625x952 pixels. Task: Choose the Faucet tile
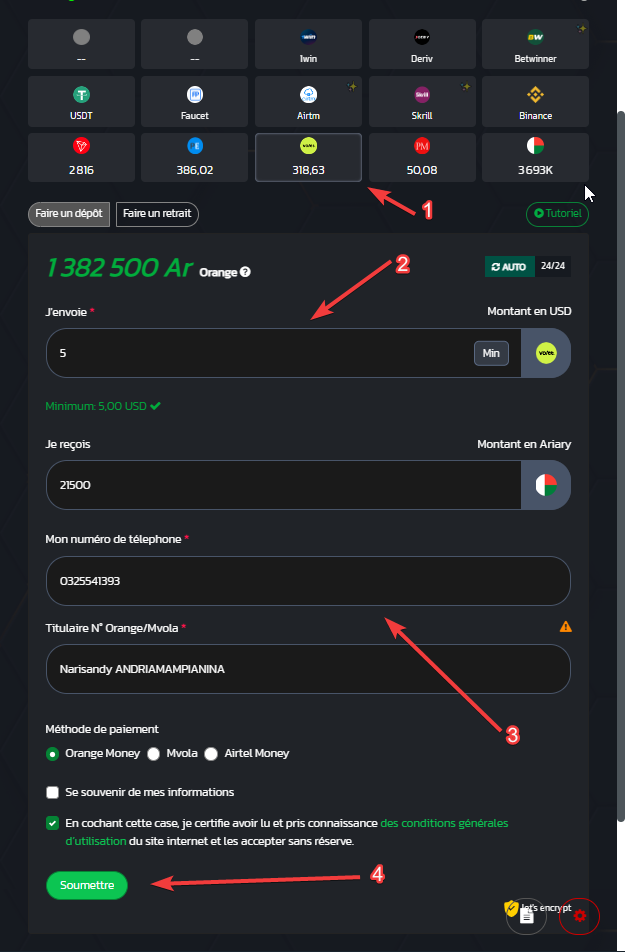coord(194,101)
